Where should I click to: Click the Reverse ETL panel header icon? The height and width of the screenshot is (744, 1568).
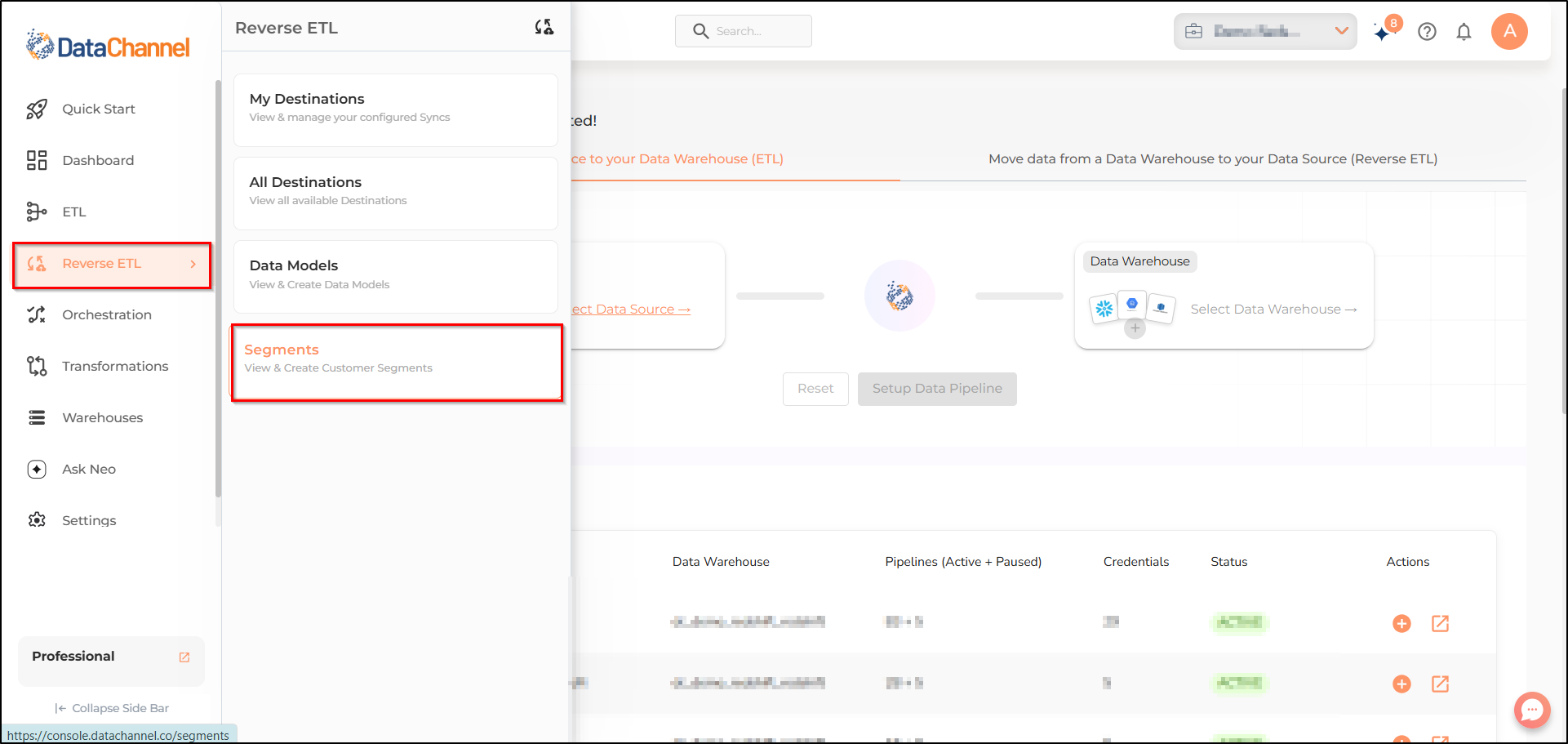tap(544, 28)
